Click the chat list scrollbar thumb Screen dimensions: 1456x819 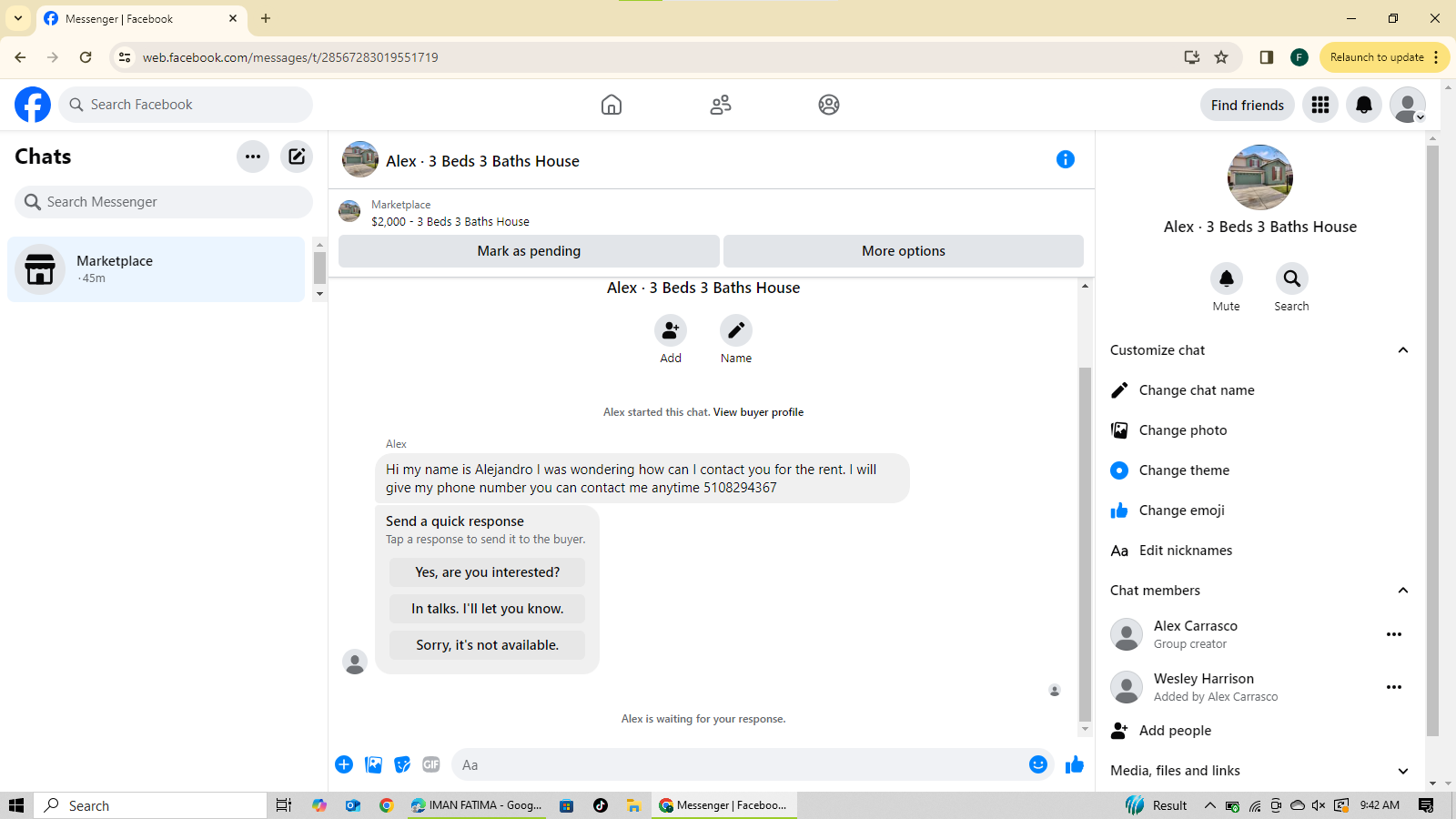[319, 268]
